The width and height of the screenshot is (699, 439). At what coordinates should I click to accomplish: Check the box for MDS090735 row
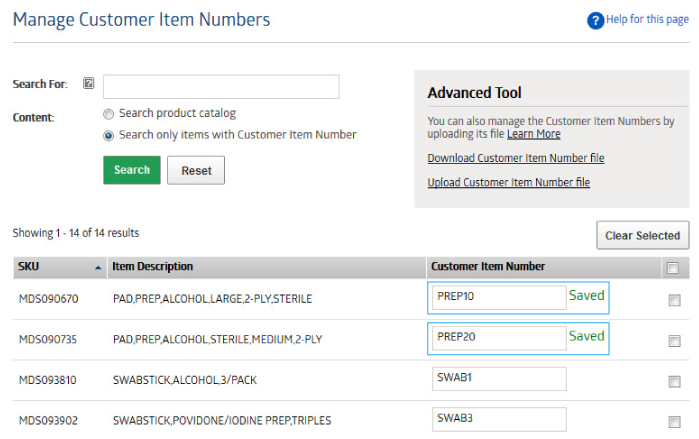click(674, 341)
